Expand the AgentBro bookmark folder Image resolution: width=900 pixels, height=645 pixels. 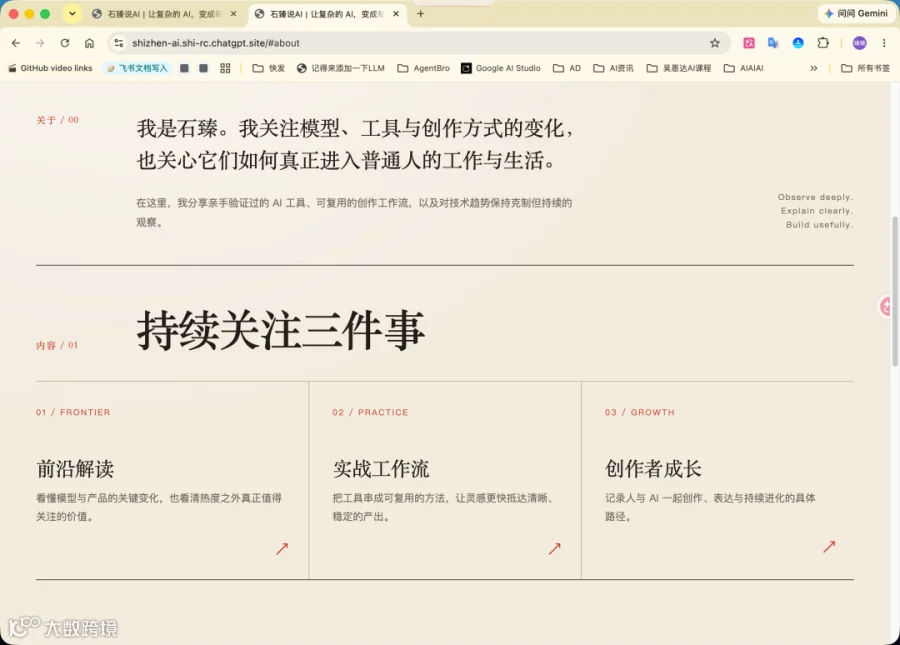click(424, 68)
